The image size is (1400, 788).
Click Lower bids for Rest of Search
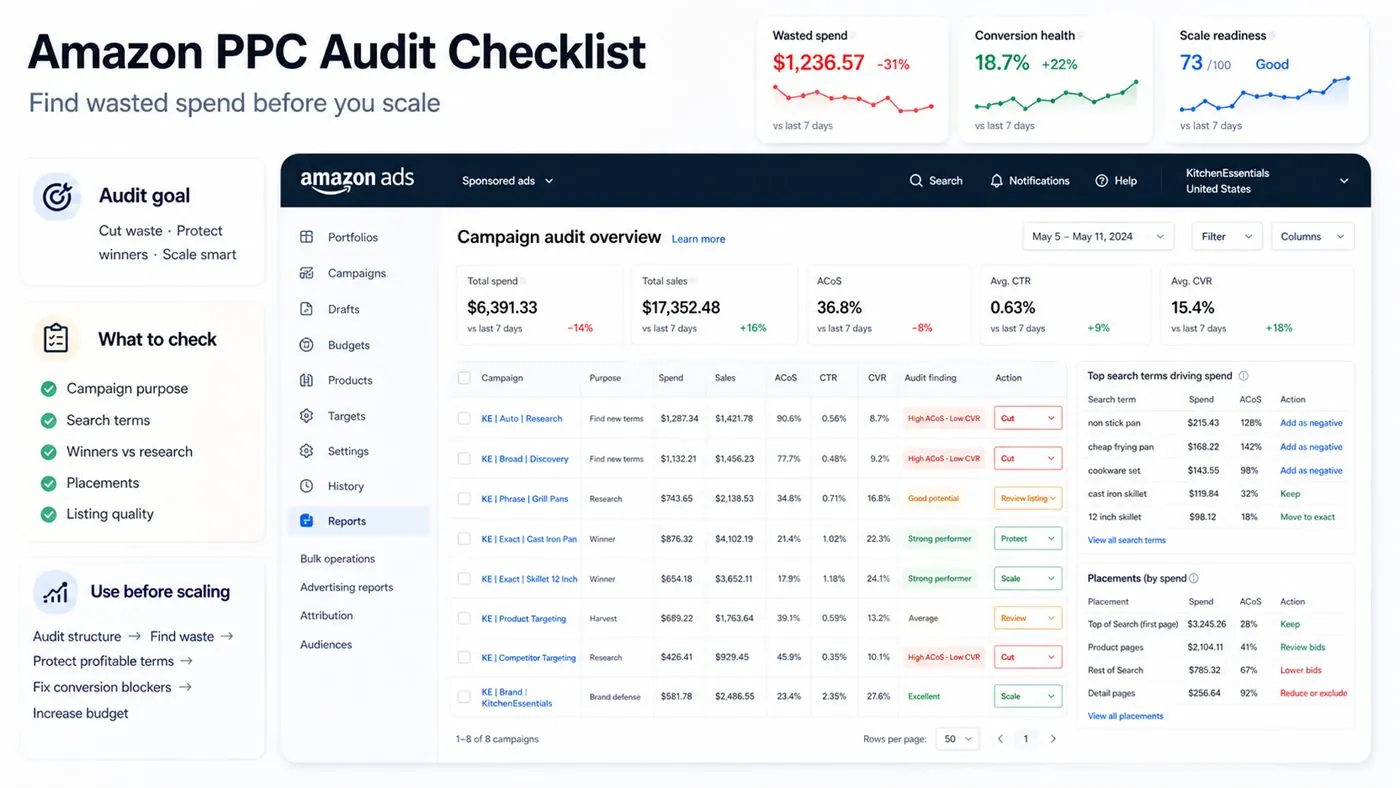coord(1301,670)
